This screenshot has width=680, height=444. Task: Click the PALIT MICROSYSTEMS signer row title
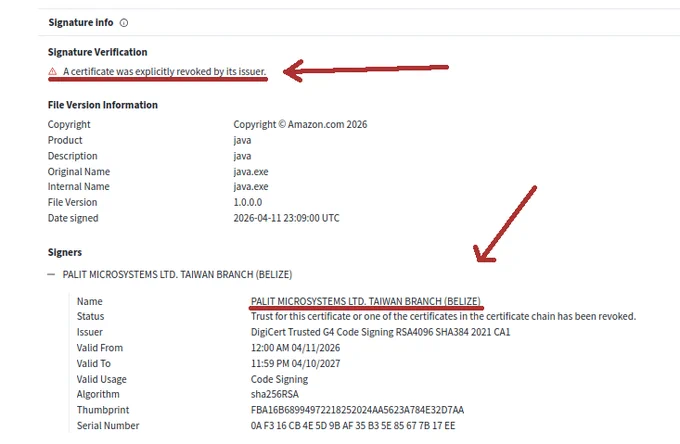[177, 274]
